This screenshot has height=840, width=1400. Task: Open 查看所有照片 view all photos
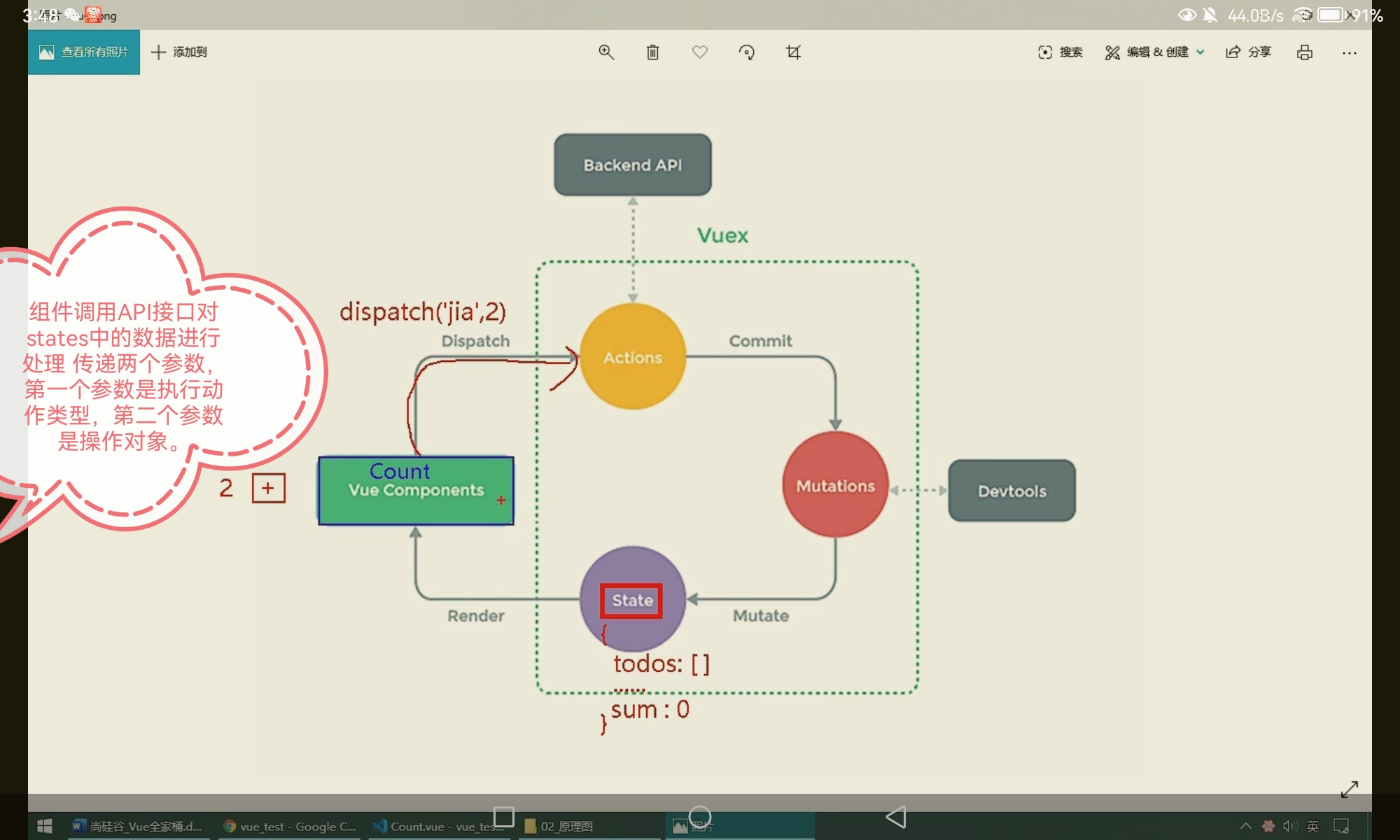click(84, 52)
